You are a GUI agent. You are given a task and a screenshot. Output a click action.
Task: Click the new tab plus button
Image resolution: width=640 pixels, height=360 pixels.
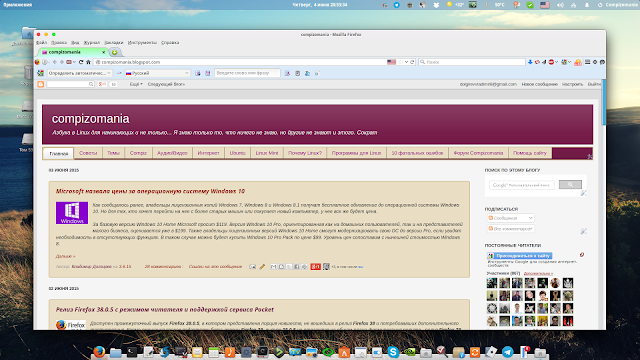(115, 52)
